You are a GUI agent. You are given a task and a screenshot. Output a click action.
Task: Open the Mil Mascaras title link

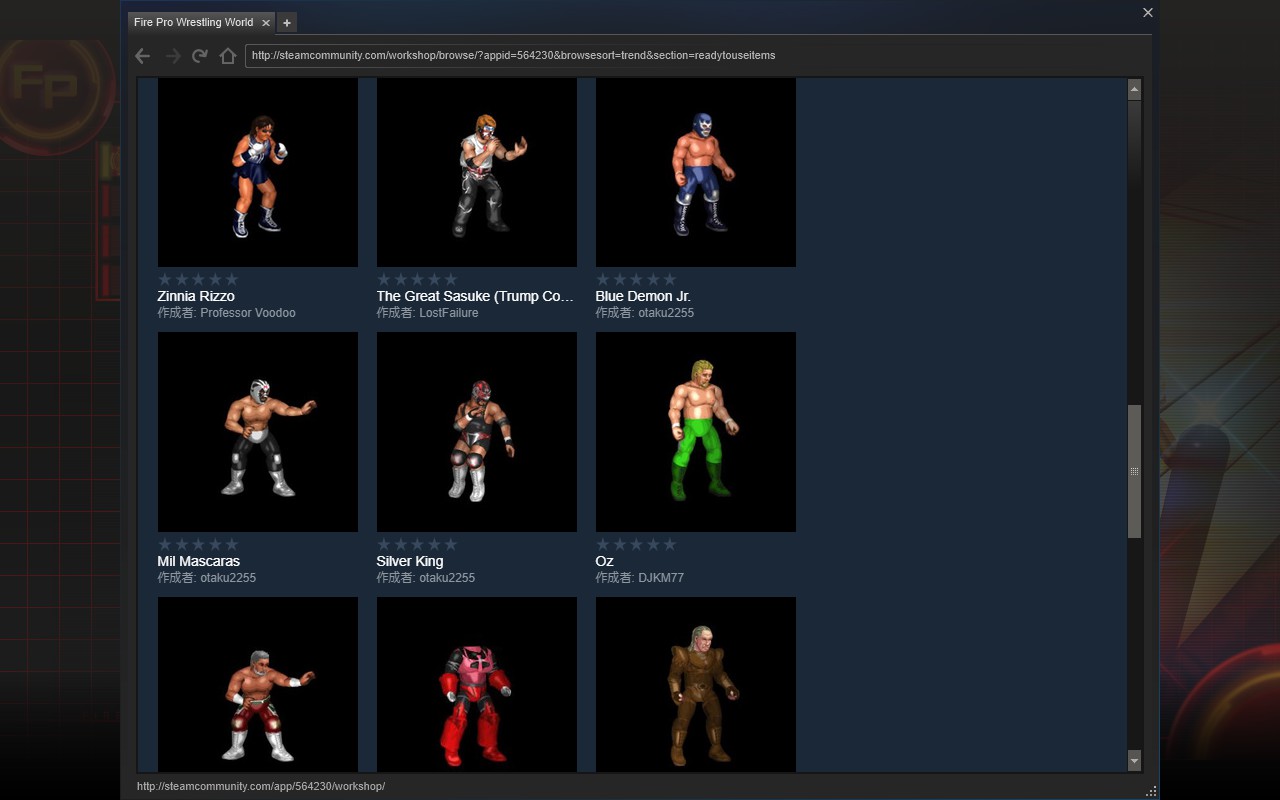click(198, 561)
